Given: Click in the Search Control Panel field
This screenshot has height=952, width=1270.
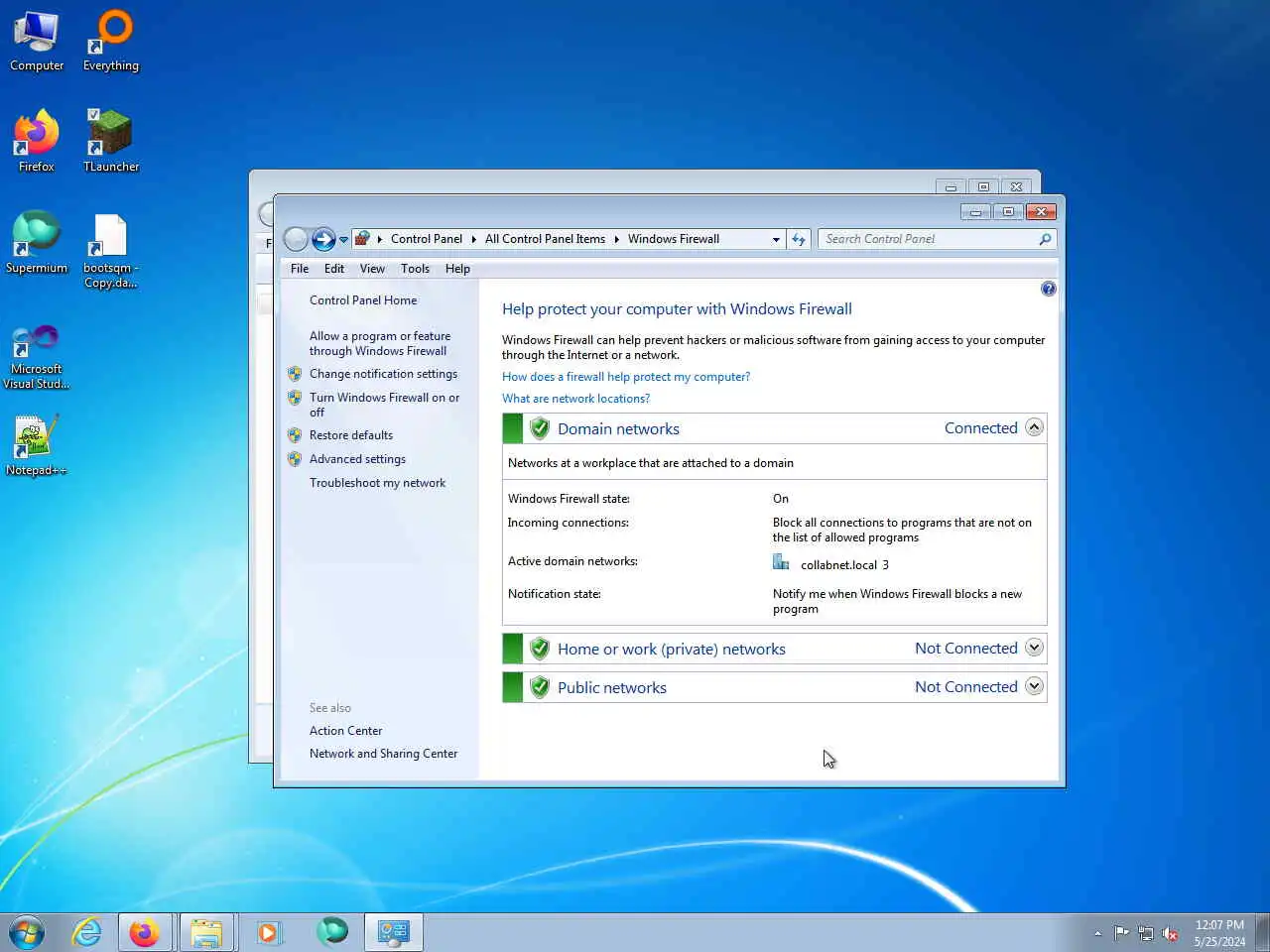Looking at the screenshot, I should pos(928,239).
